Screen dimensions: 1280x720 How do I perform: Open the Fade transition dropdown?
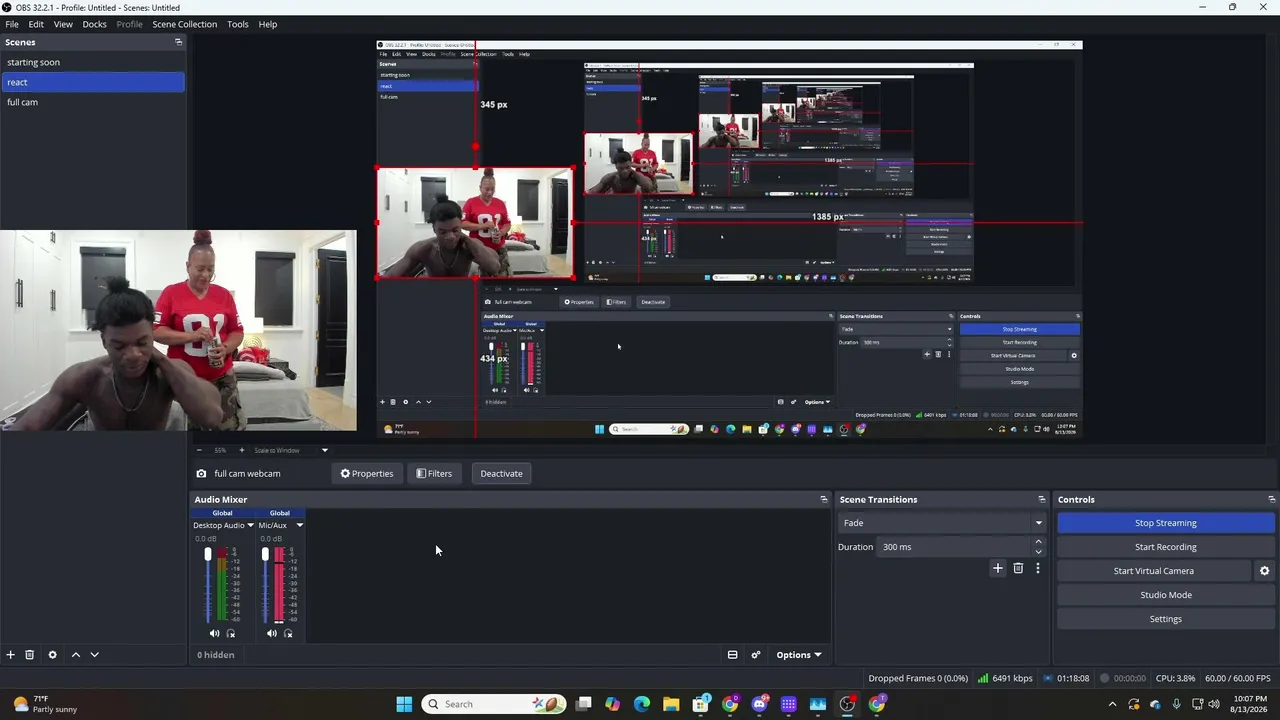coord(942,523)
